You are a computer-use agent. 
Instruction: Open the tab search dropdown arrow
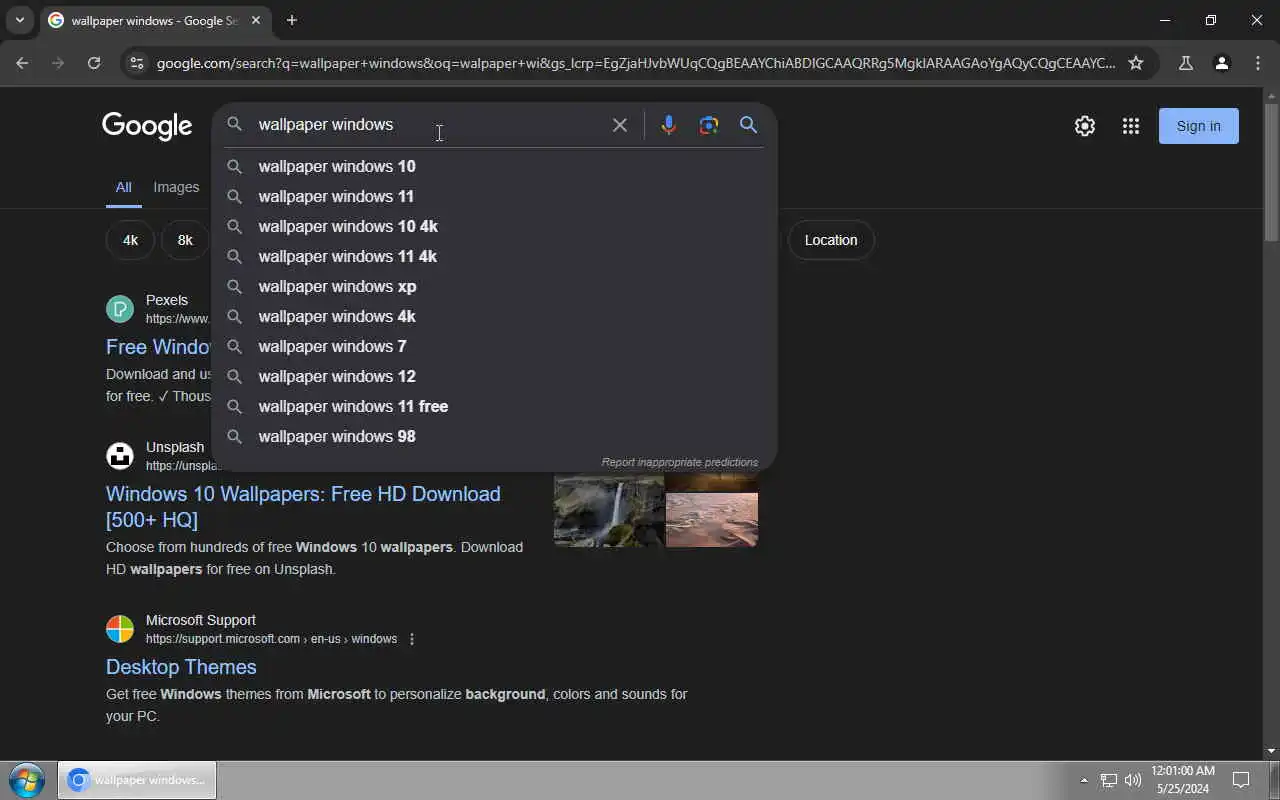pos(19,20)
